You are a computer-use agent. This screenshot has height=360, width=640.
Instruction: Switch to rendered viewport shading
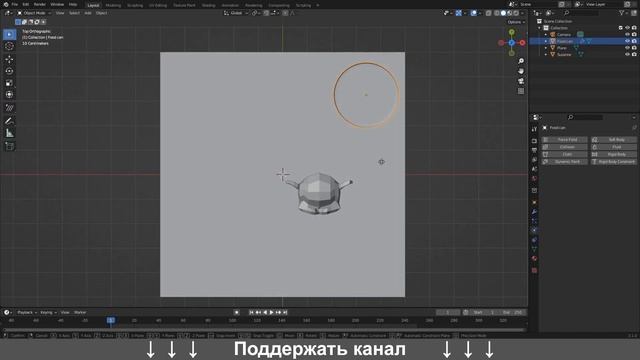pyautogui.click(x=516, y=13)
